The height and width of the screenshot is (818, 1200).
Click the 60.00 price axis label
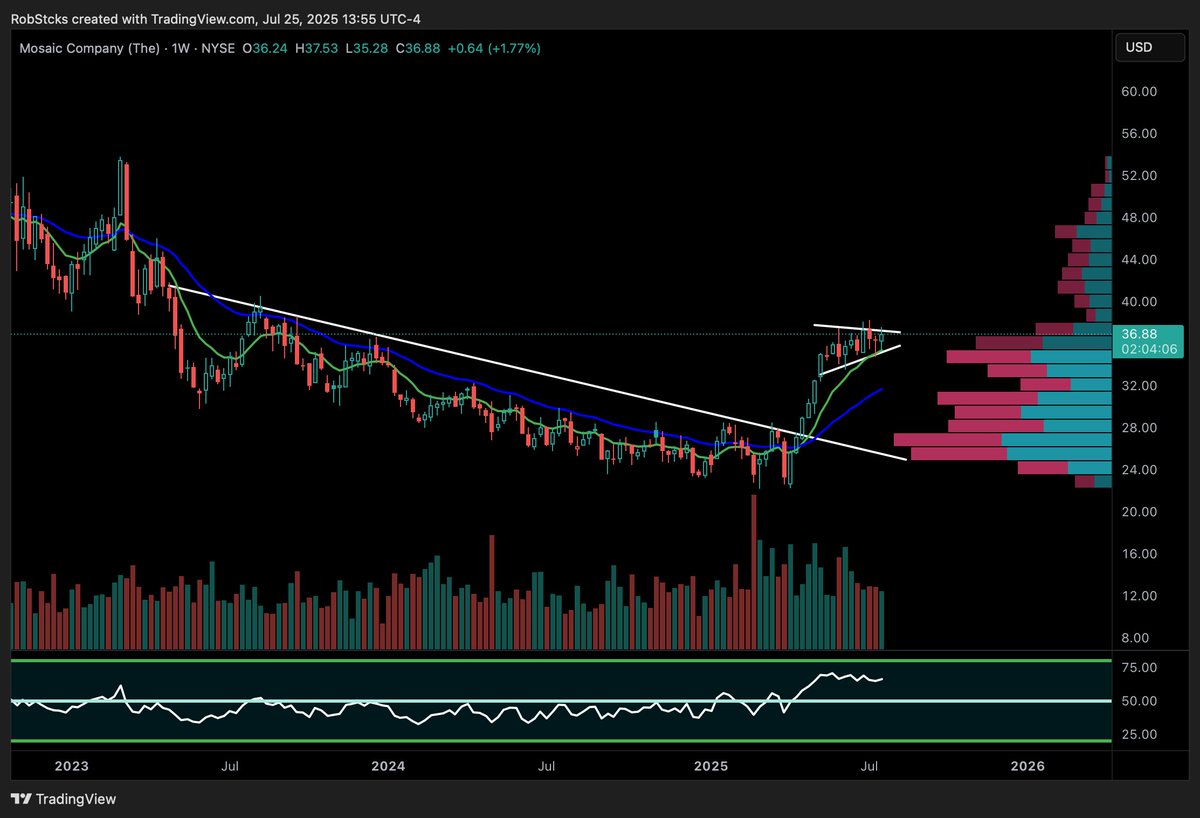click(1139, 91)
